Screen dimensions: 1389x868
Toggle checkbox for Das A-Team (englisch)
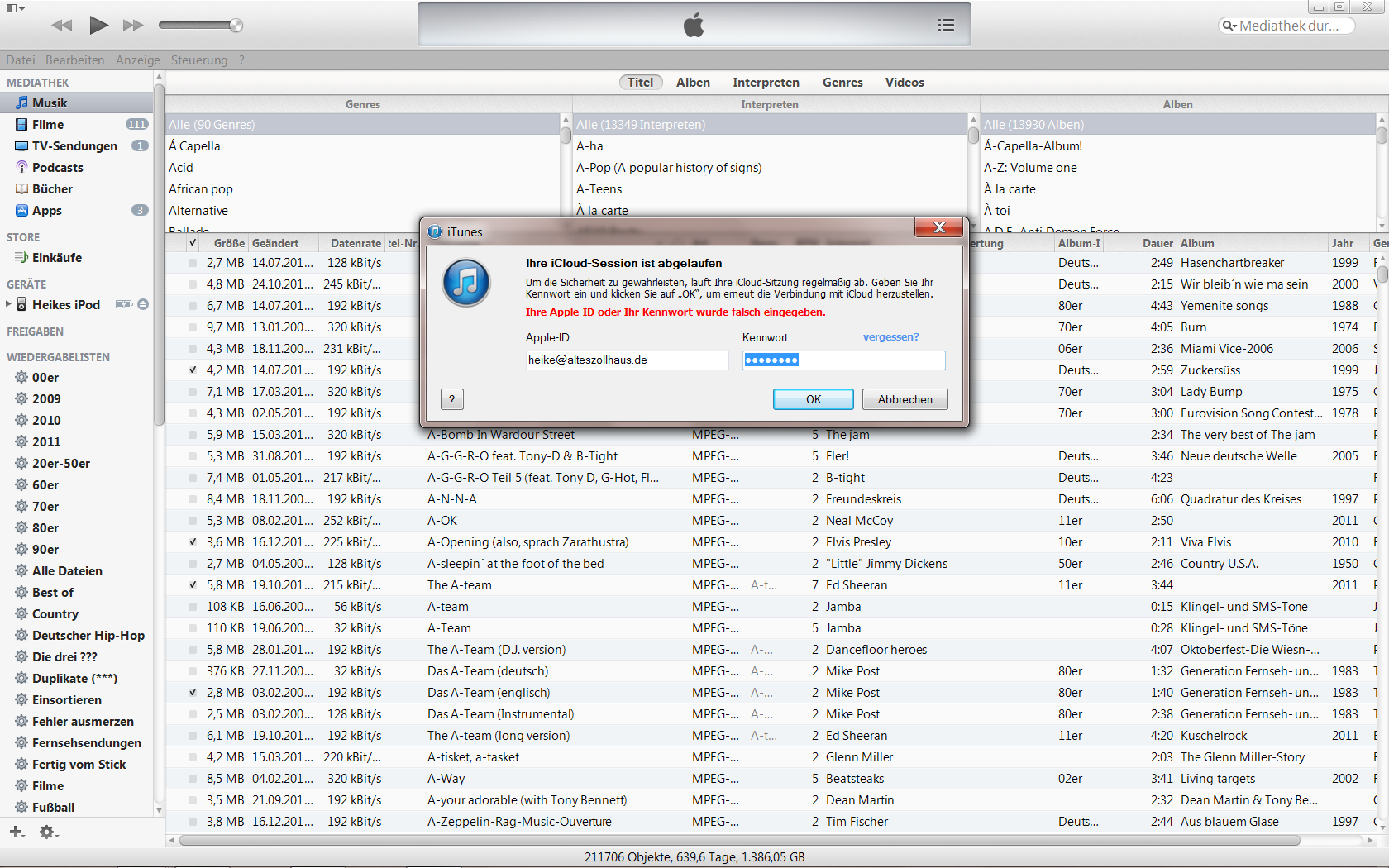coord(193,693)
